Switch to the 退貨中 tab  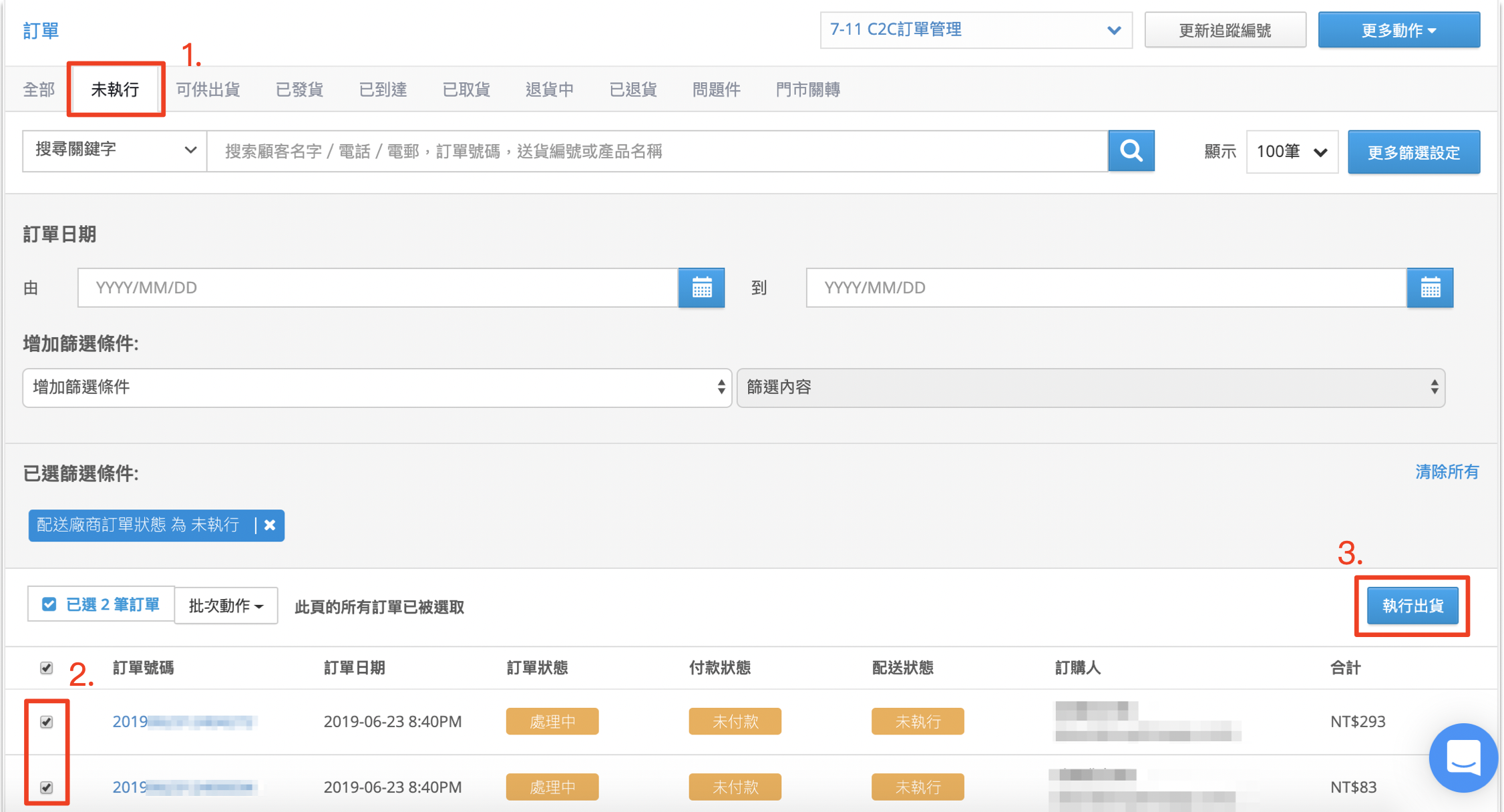(549, 89)
